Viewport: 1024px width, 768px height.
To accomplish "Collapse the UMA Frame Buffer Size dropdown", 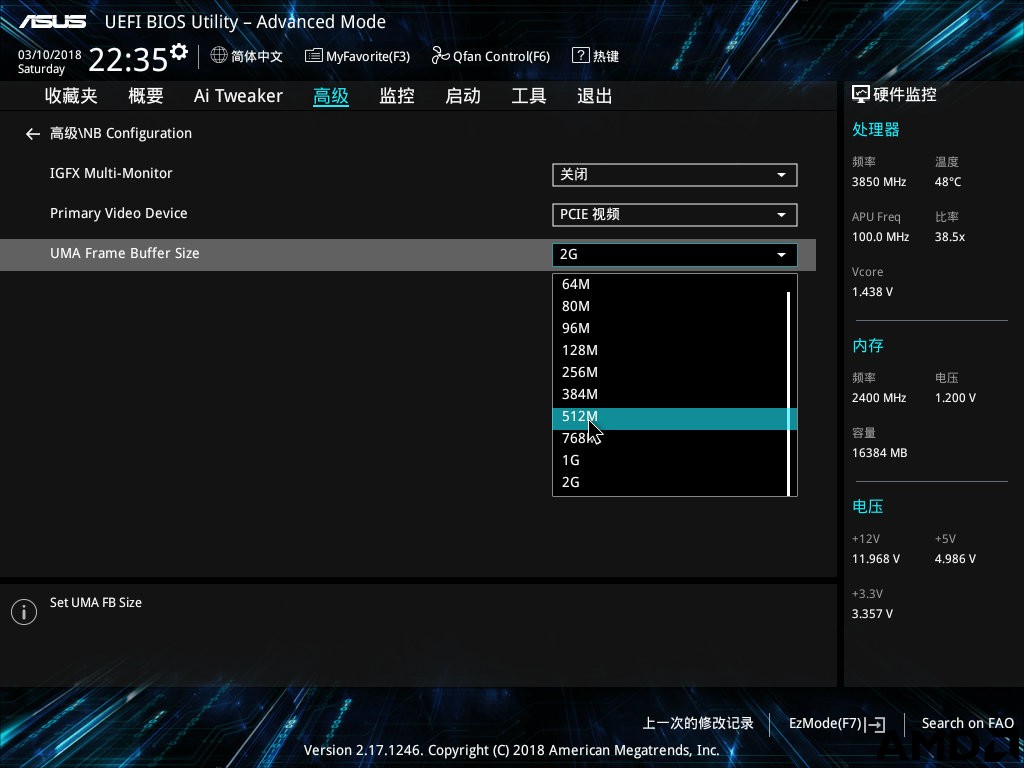I will click(x=675, y=255).
